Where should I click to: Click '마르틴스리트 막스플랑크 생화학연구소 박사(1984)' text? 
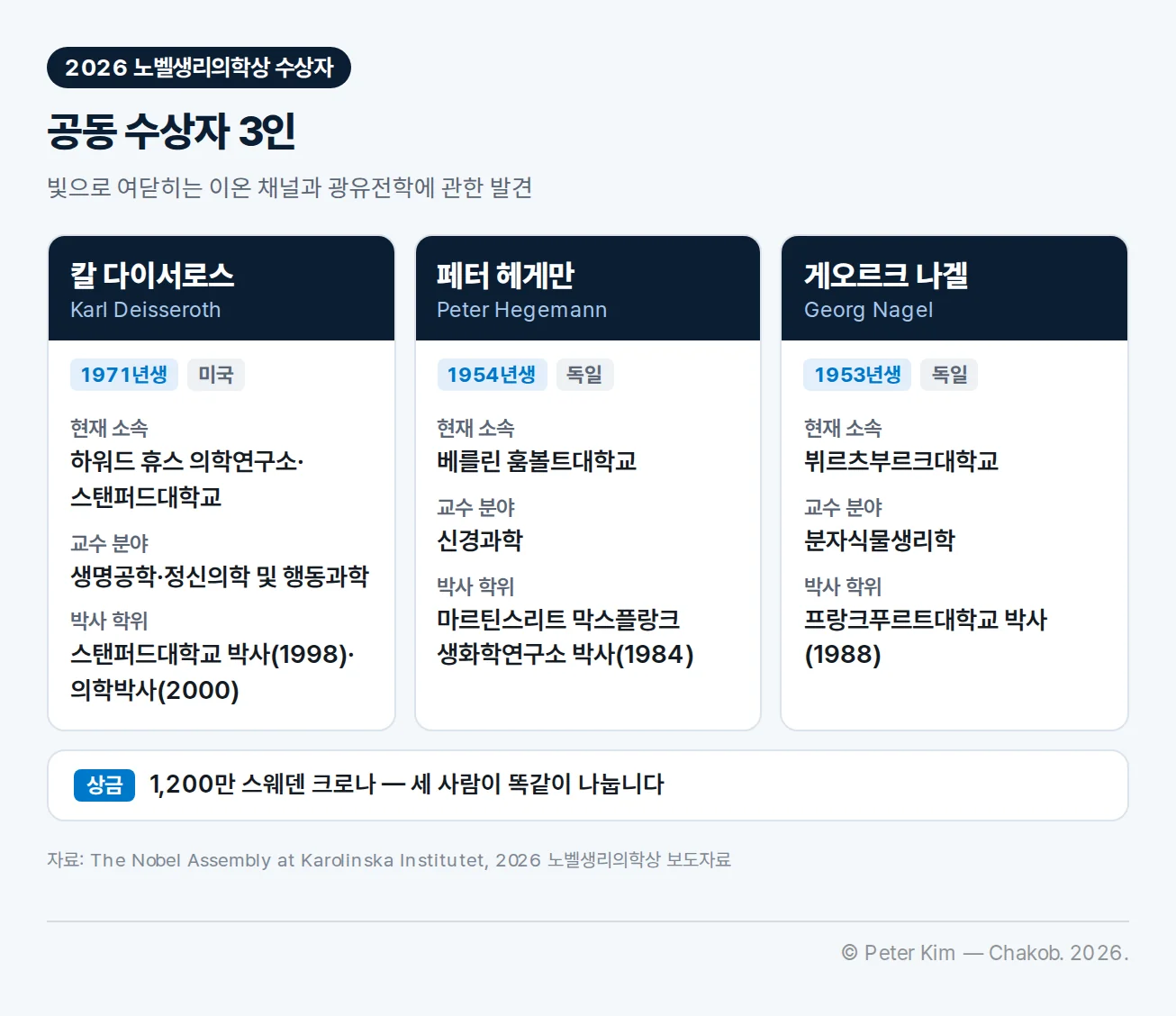[x=565, y=637]
